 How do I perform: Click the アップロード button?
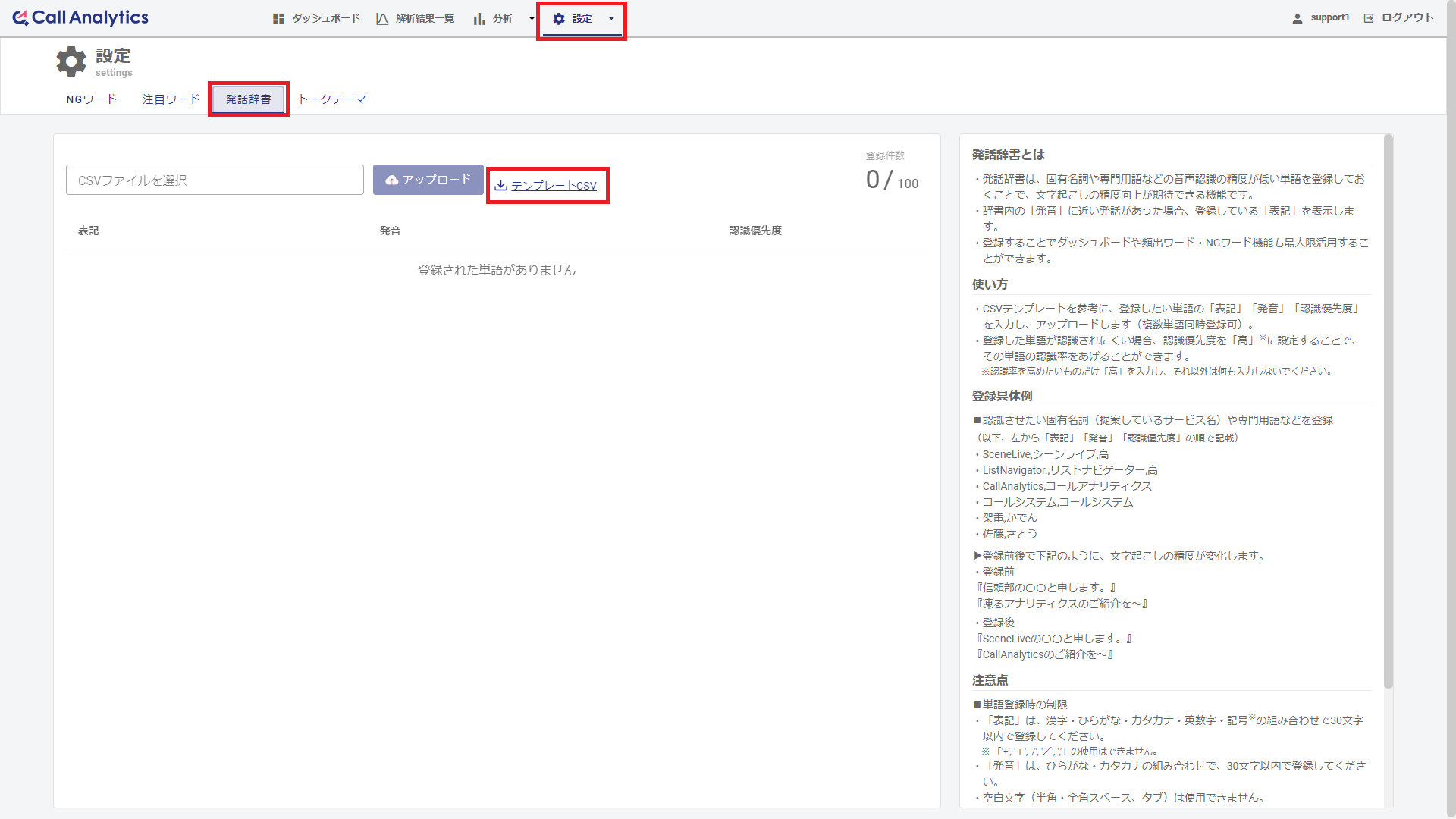428,180
